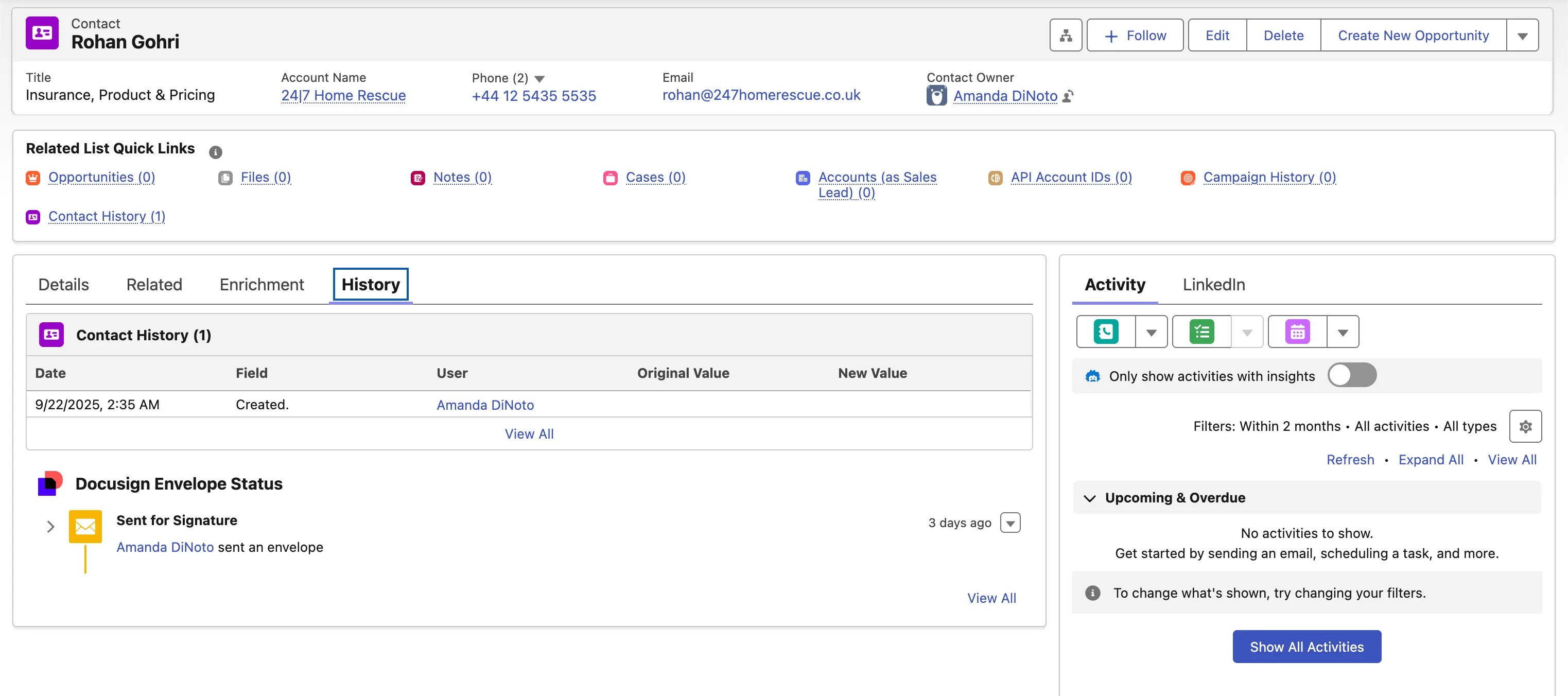Click the account hierarchy icon button

pyautogui.click(x=1065, y=36)
